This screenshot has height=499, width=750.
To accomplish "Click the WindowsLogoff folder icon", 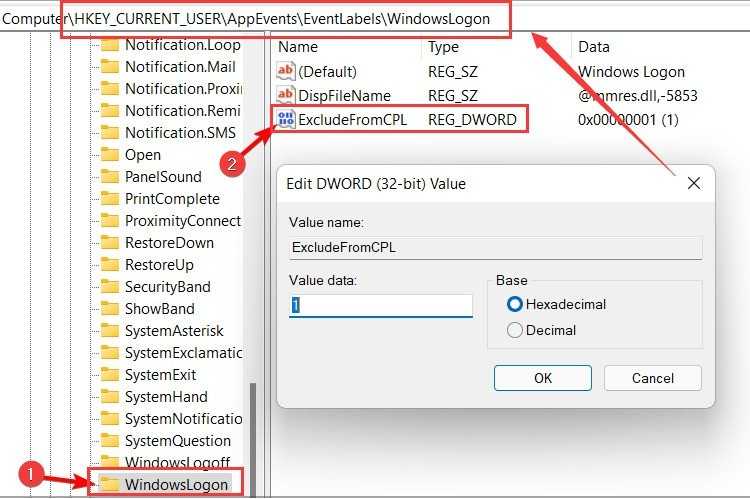I will 109,462.
